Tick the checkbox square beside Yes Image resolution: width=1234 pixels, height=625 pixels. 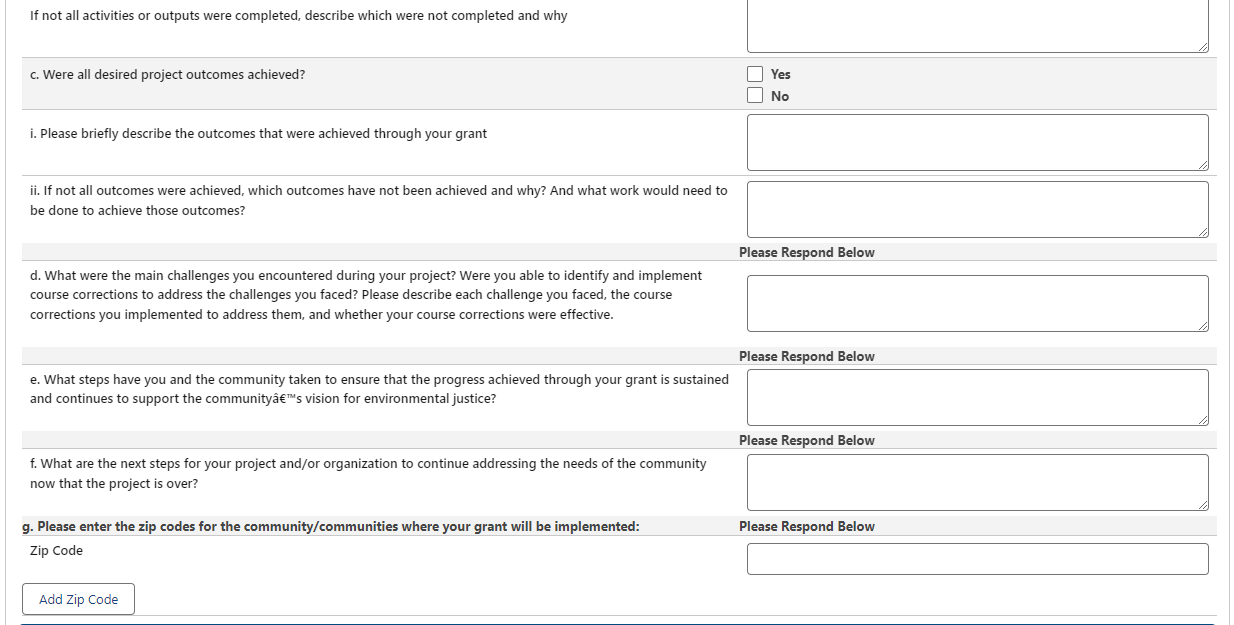[x=755, y=74]
